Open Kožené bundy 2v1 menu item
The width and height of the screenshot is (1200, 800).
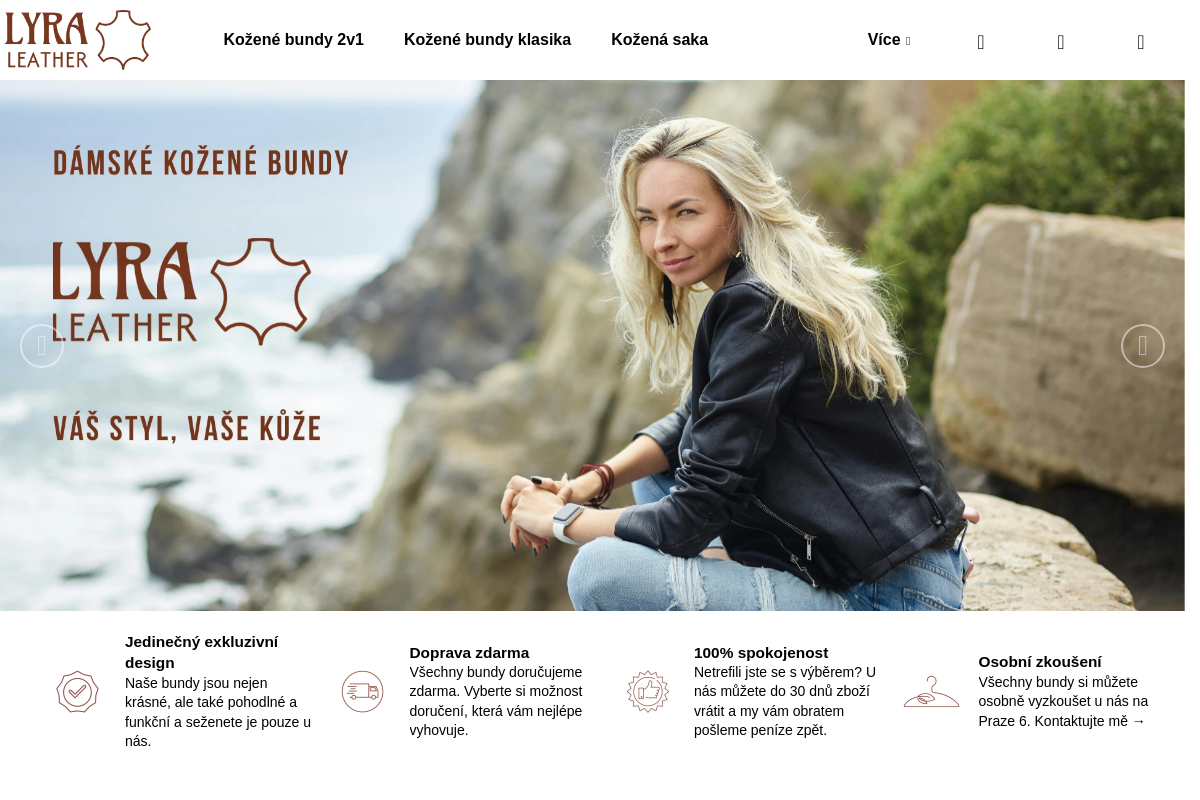294,40
